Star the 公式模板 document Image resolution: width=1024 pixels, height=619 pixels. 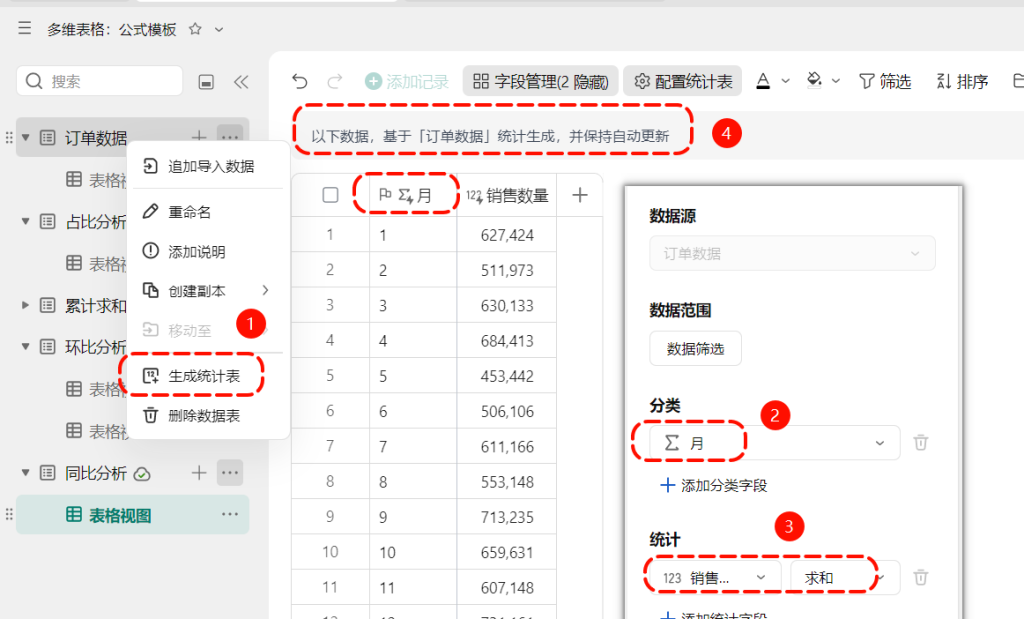click(195, 29)
